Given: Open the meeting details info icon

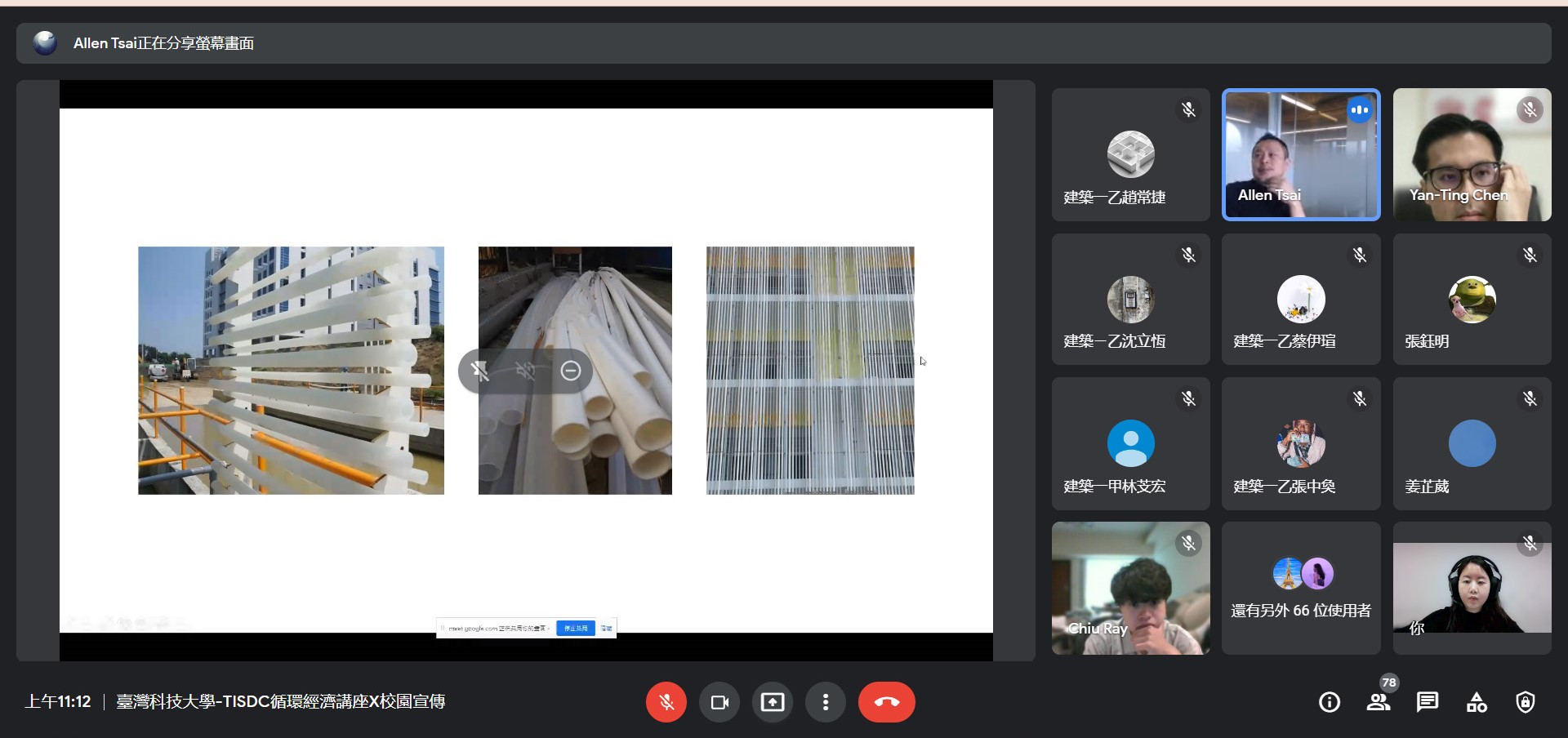Looking at the screenshot, I should (1330, 702).
